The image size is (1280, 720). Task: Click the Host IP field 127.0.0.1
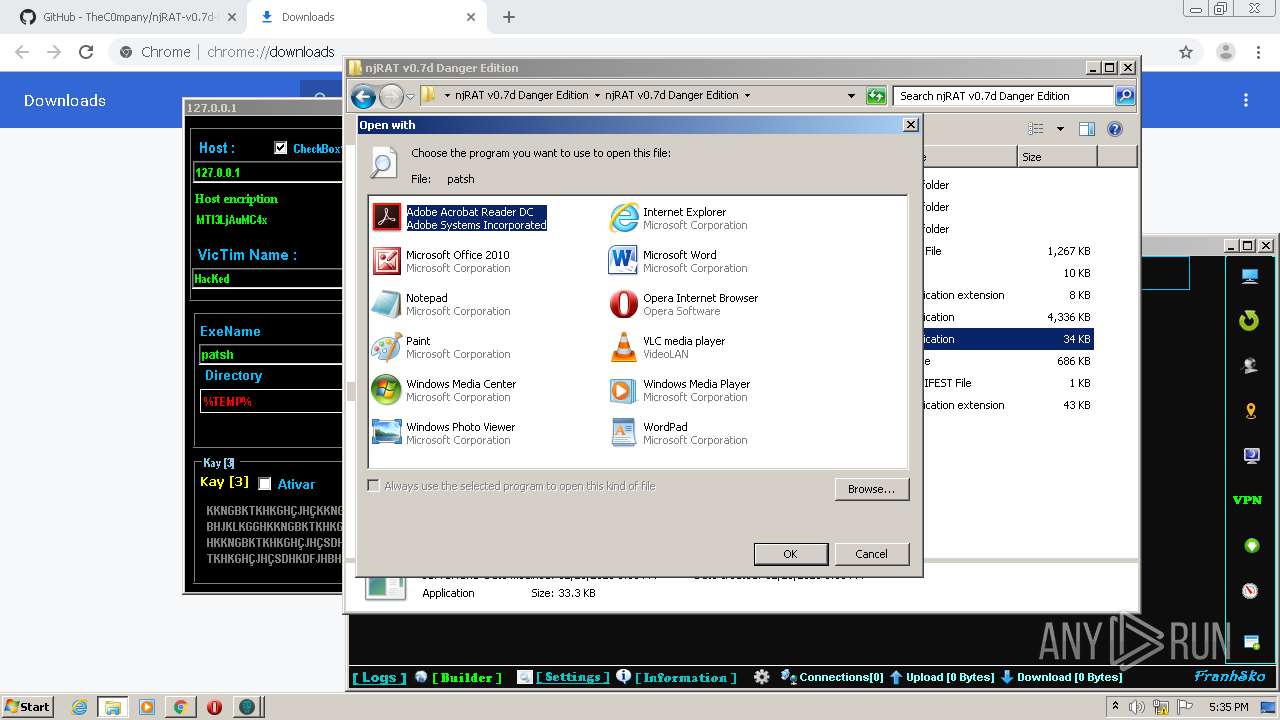coord(267,172)
